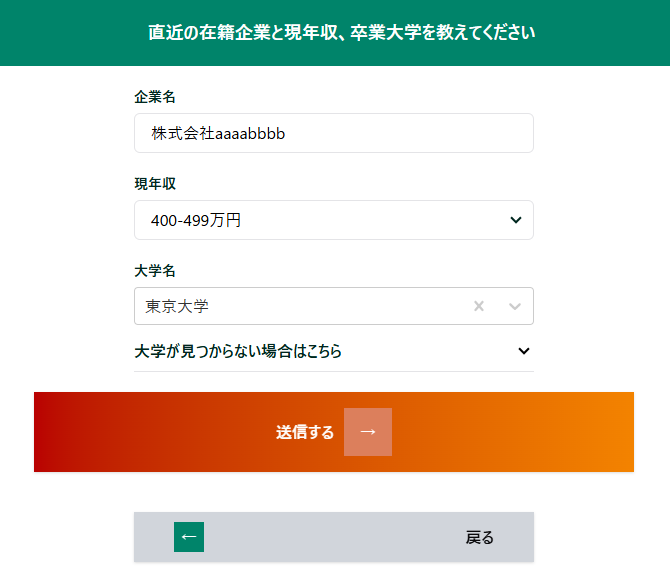
Task: Expand the 大学が見つからない場合はこちら chevron
Action: tap(524, 351)
